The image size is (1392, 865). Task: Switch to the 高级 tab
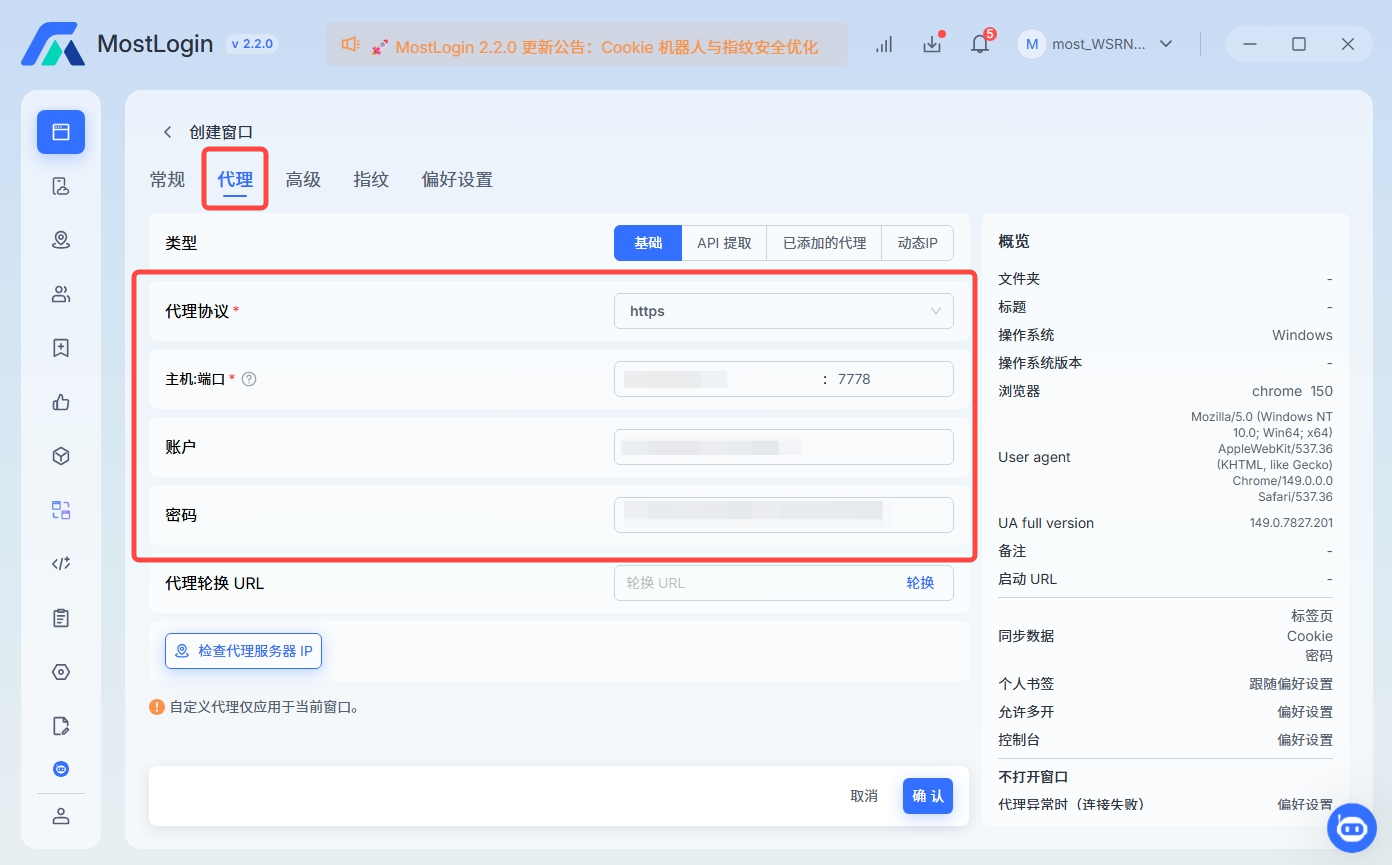point(303,180)
